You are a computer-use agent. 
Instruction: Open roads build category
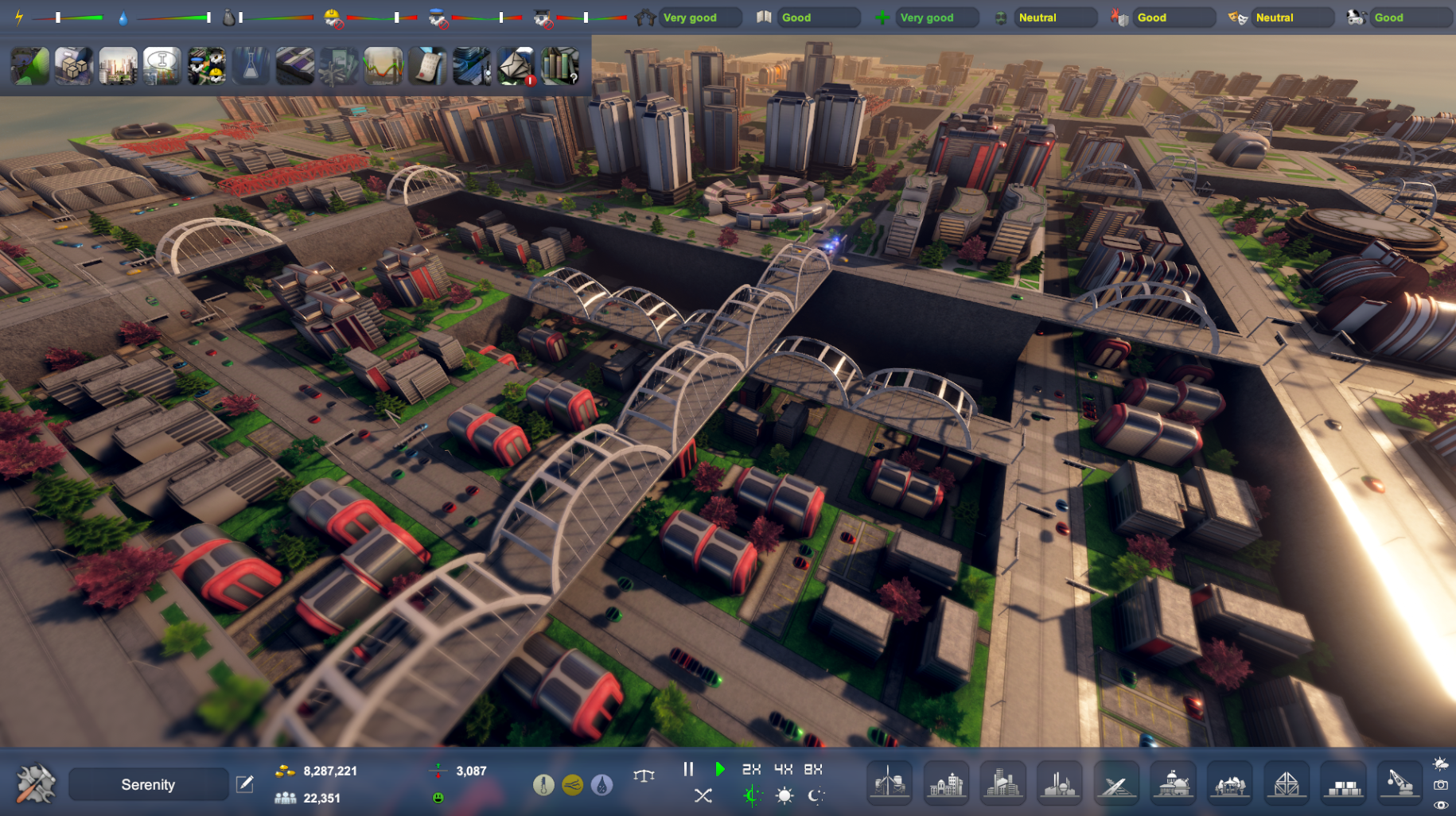click(x=1116, y=783)
